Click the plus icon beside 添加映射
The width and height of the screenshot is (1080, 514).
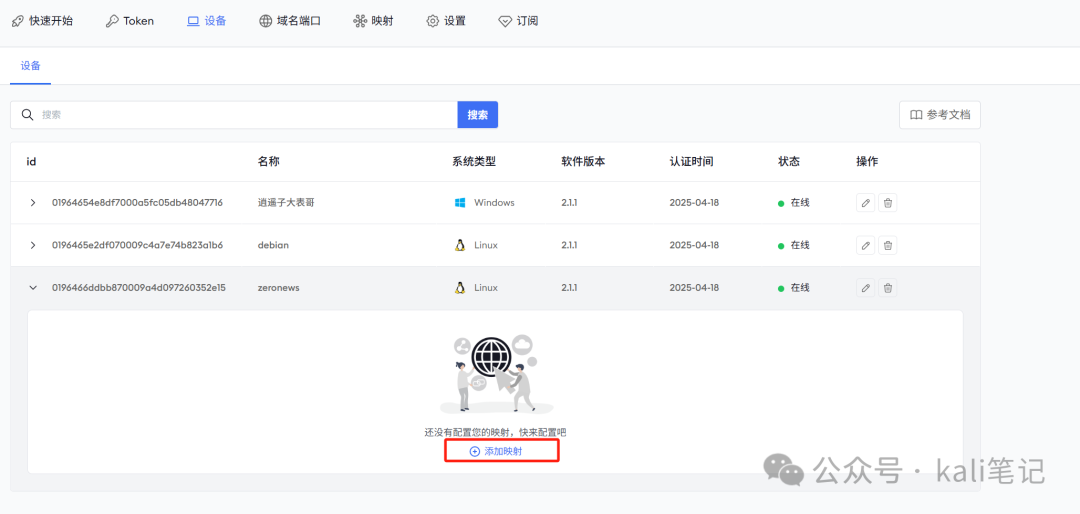(475, 452)
